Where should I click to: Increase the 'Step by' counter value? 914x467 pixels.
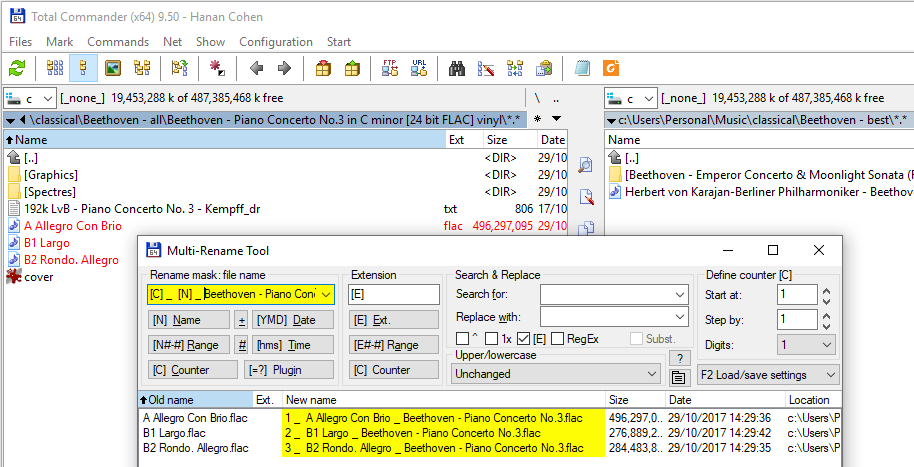click(x=826, y=315)
